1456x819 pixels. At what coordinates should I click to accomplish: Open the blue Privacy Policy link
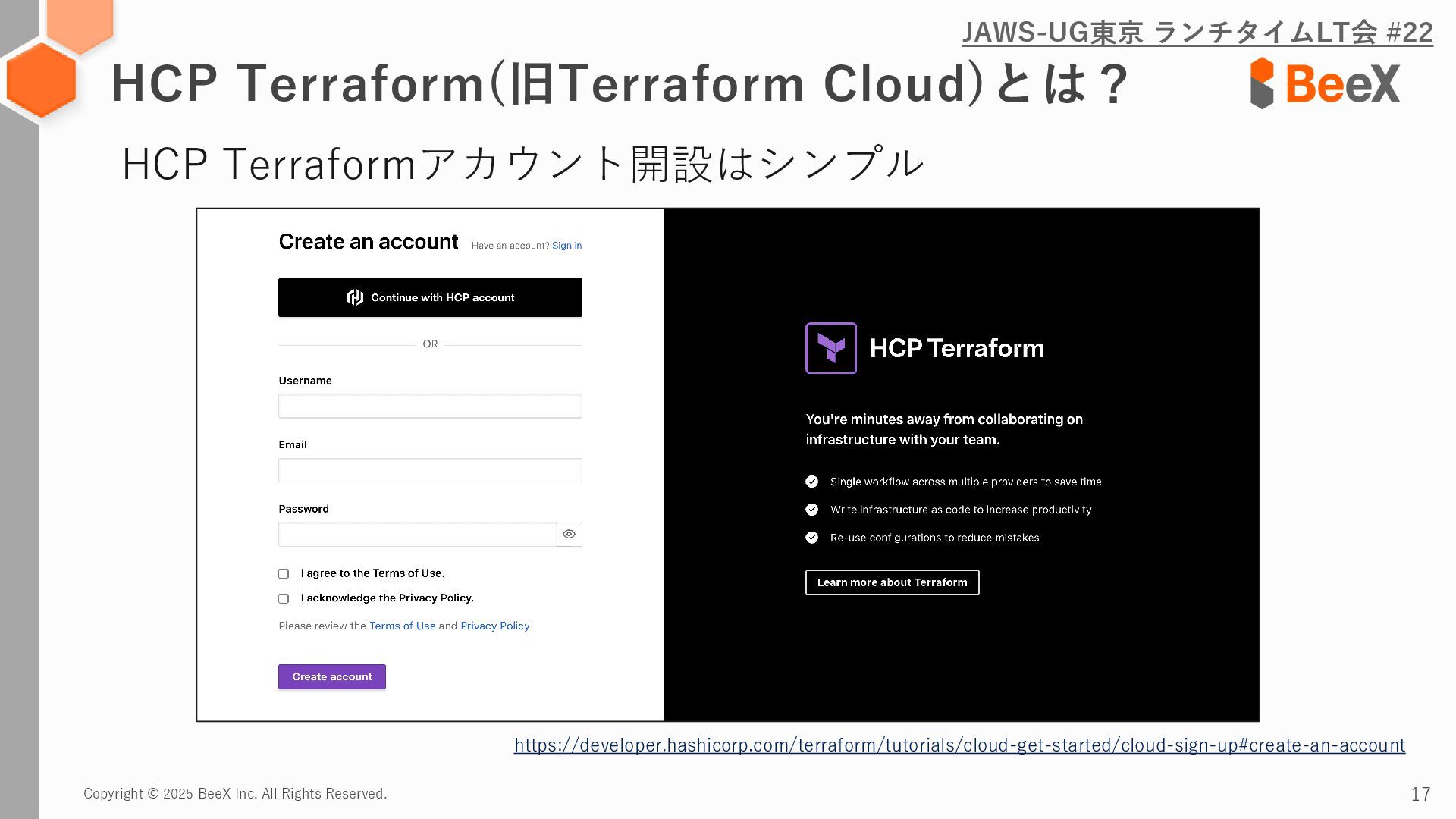(494, 626)
